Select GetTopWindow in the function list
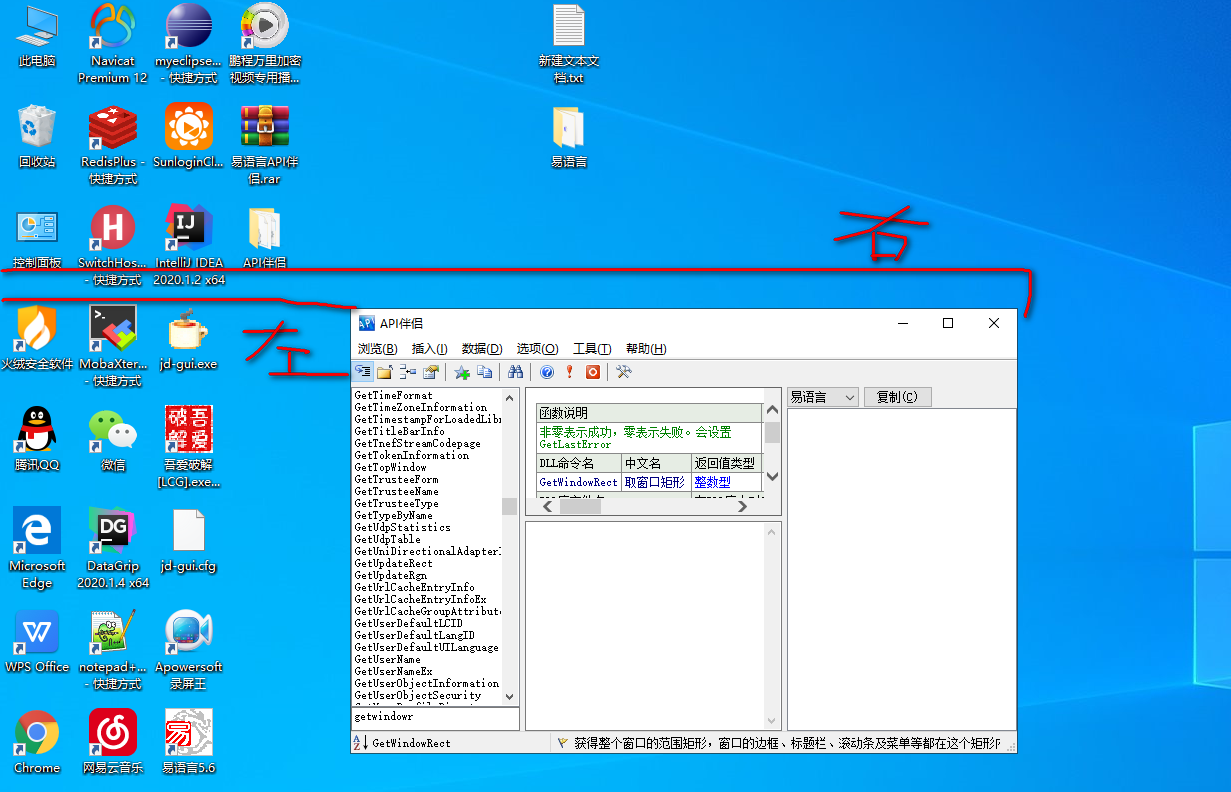The width and height of the screenshot is (1231, 792). pos(390,467)
